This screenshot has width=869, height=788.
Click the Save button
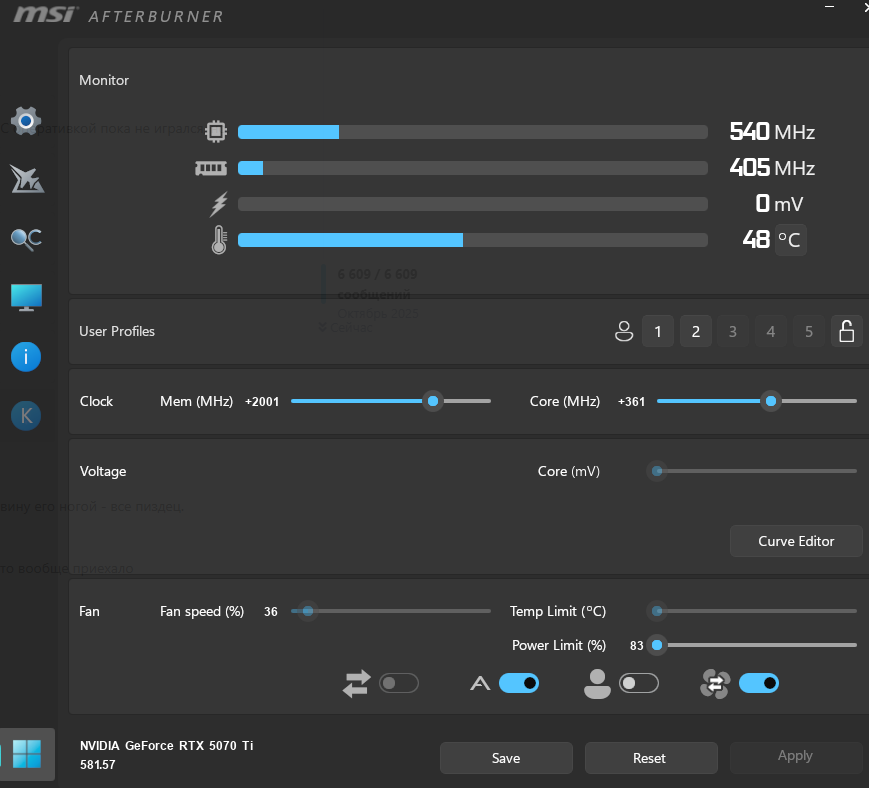(506, 758)
